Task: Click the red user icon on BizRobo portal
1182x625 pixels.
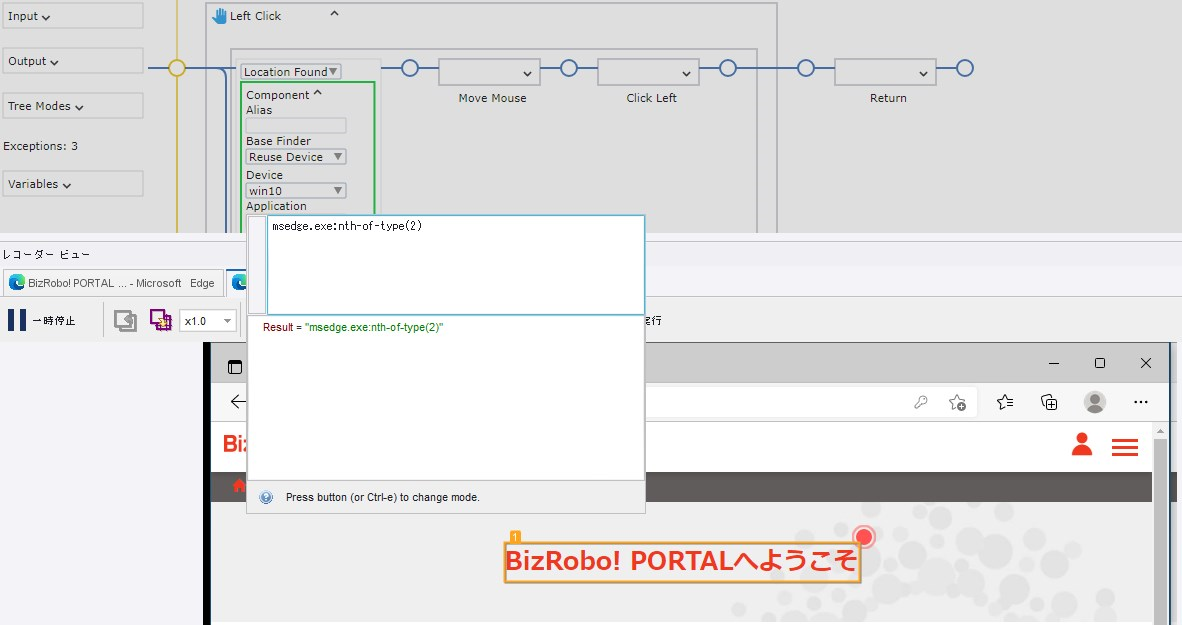Action: 1082,445
